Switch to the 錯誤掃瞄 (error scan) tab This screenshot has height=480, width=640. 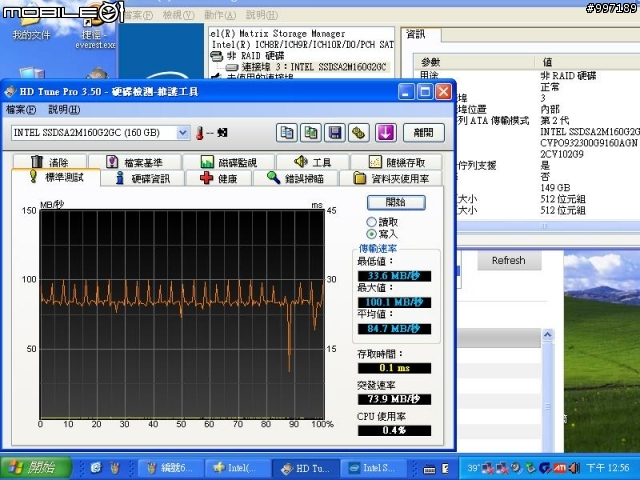point(296,178)
